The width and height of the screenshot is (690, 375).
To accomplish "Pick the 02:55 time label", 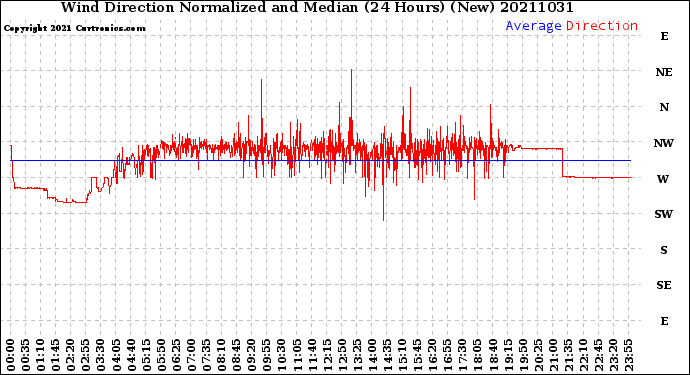I will (86, 355).
